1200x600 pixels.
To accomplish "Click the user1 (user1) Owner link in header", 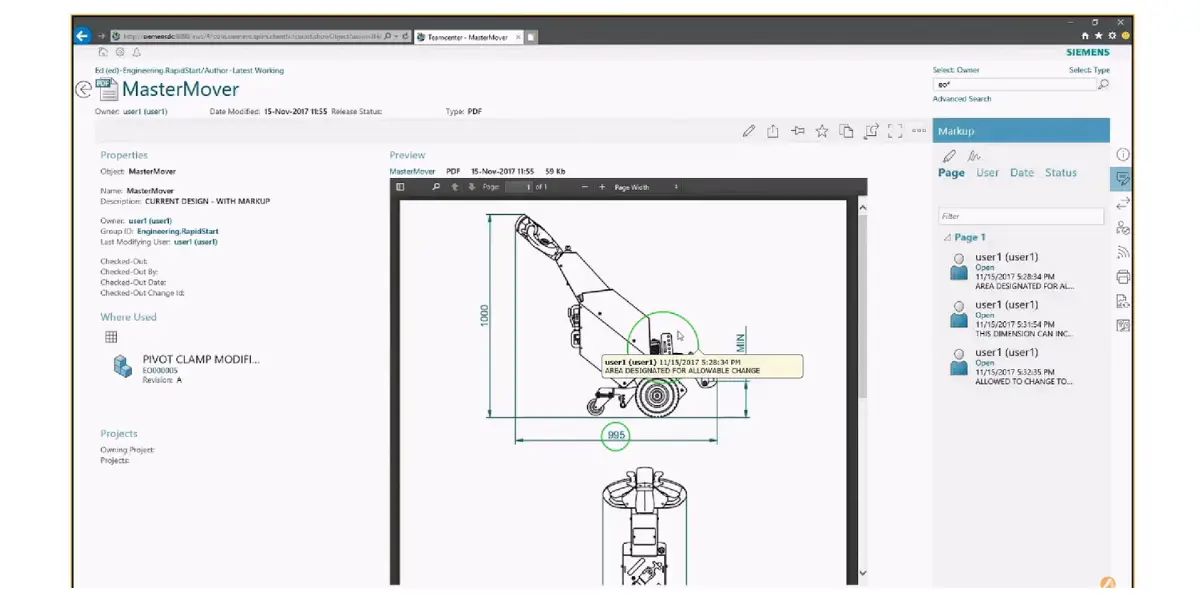I will pyautogui.click(x=146, y=112).
